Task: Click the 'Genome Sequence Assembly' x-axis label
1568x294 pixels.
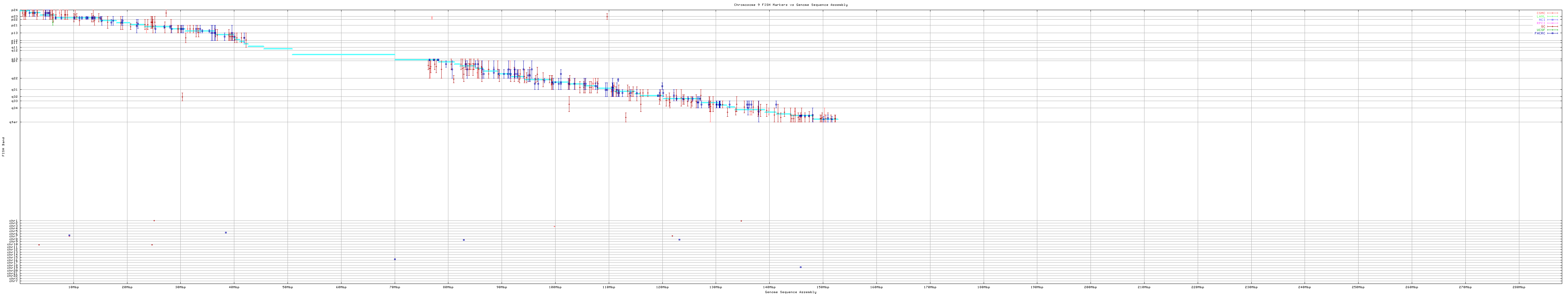Action: 790,292
